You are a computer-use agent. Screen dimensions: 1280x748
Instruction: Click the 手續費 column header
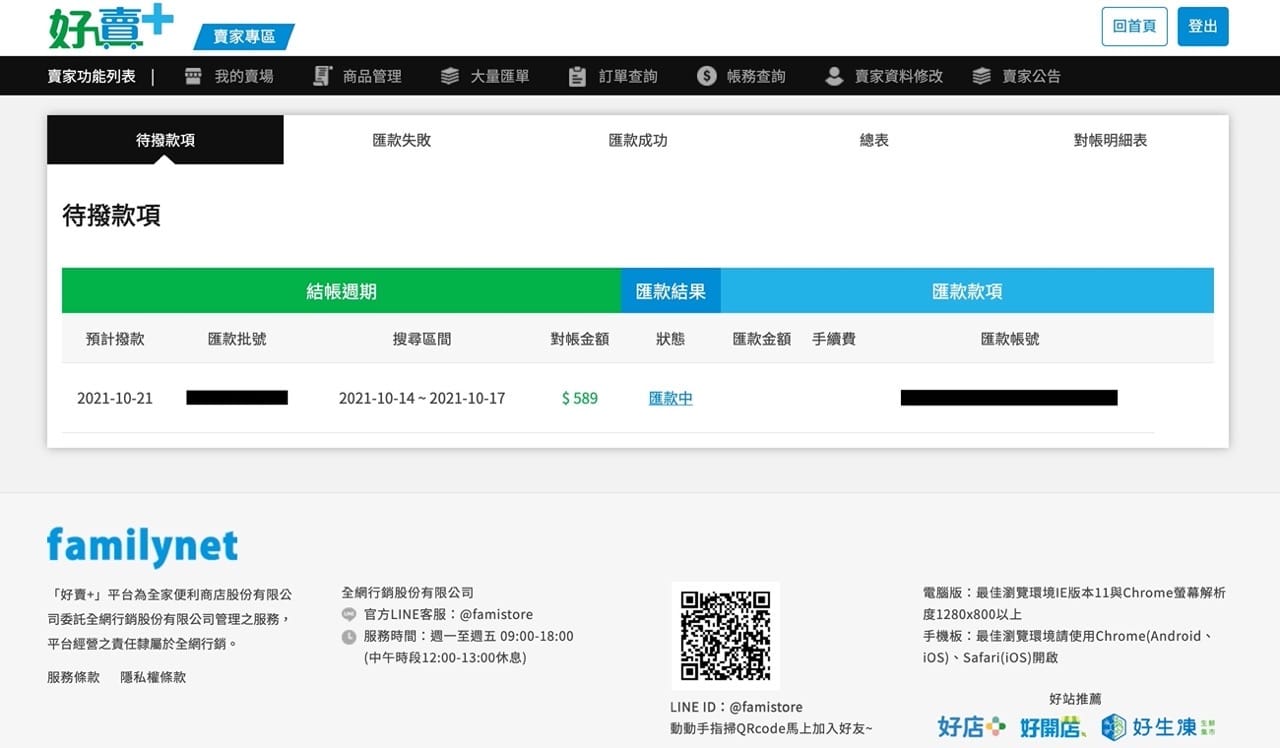click(x=834, y=339)
